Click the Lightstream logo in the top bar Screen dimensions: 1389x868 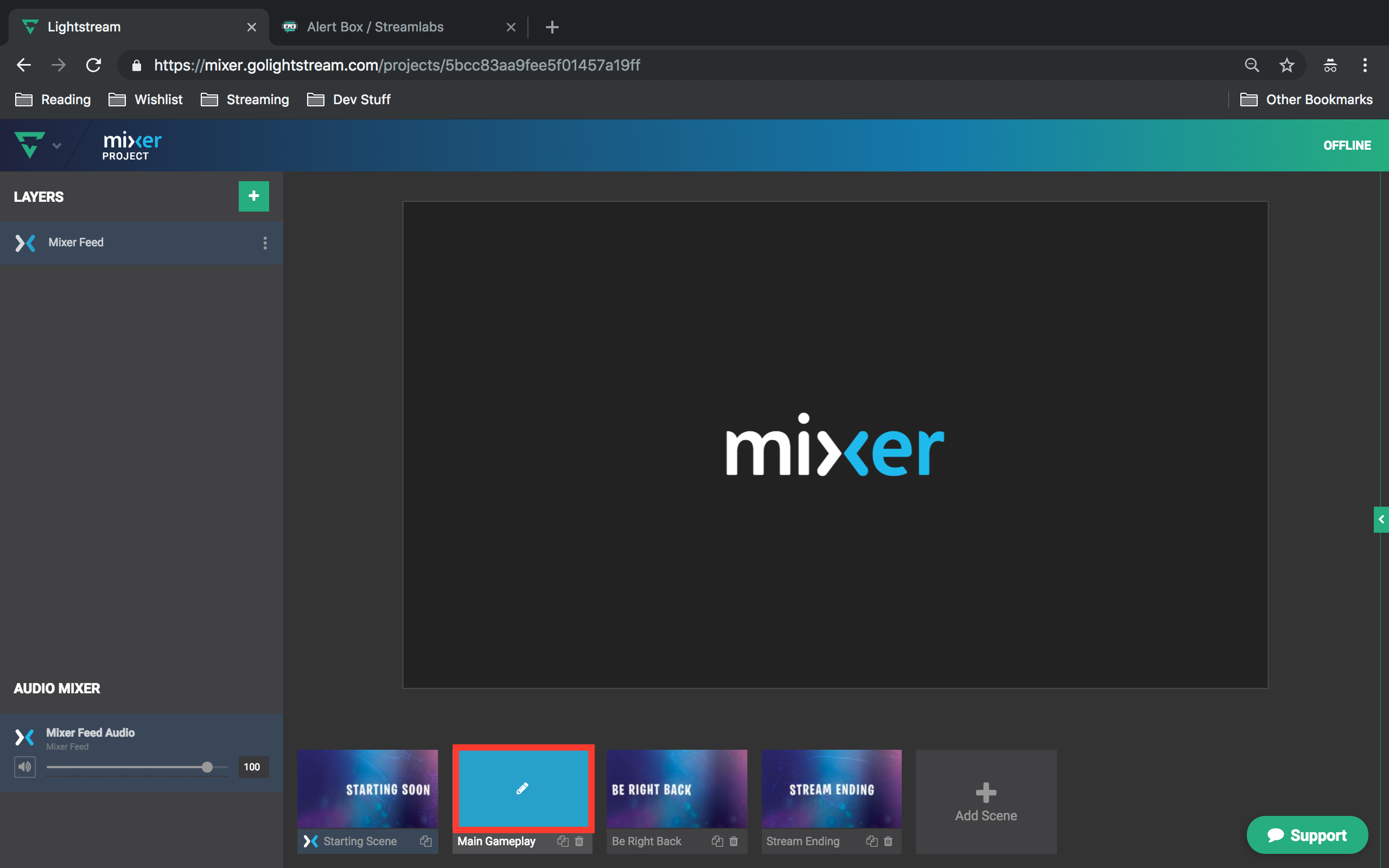30,145
